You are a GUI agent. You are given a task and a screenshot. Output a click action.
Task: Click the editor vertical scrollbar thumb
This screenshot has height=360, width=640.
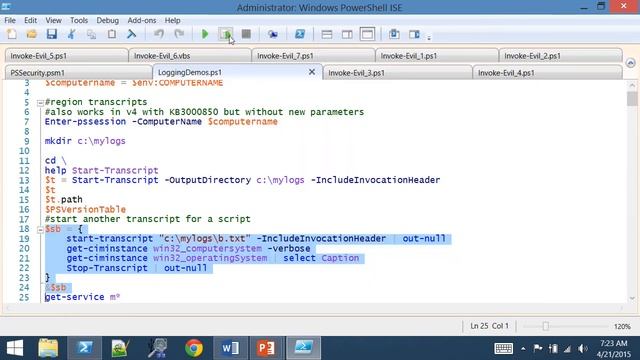pyautogui.click(x=632, y=99)
